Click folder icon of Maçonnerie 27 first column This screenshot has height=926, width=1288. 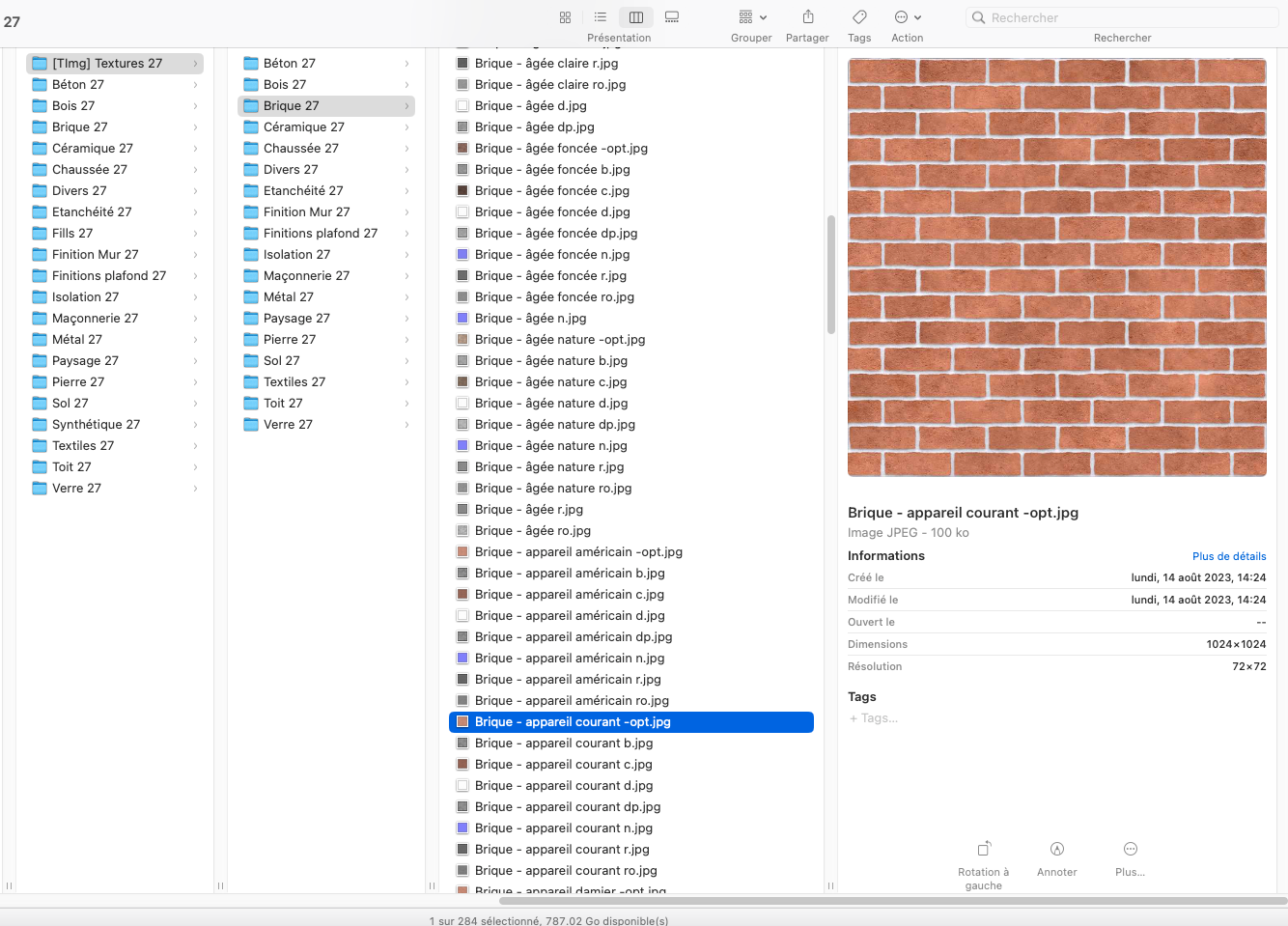coord(40,319)
